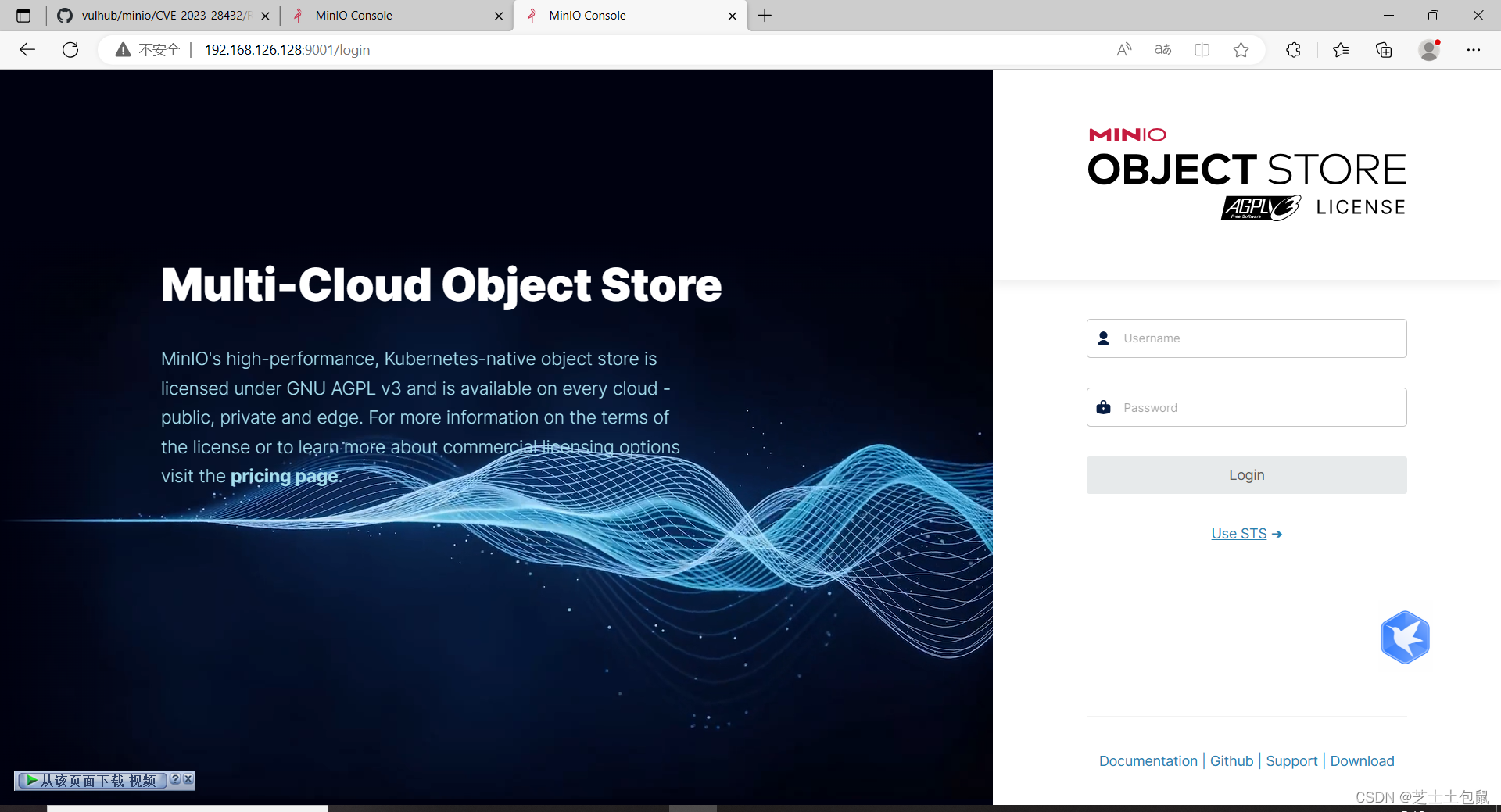Image resolution: width=1501 pixels, height=812 pixels.
Task: Open the Documentation link
Action: 1148,761
